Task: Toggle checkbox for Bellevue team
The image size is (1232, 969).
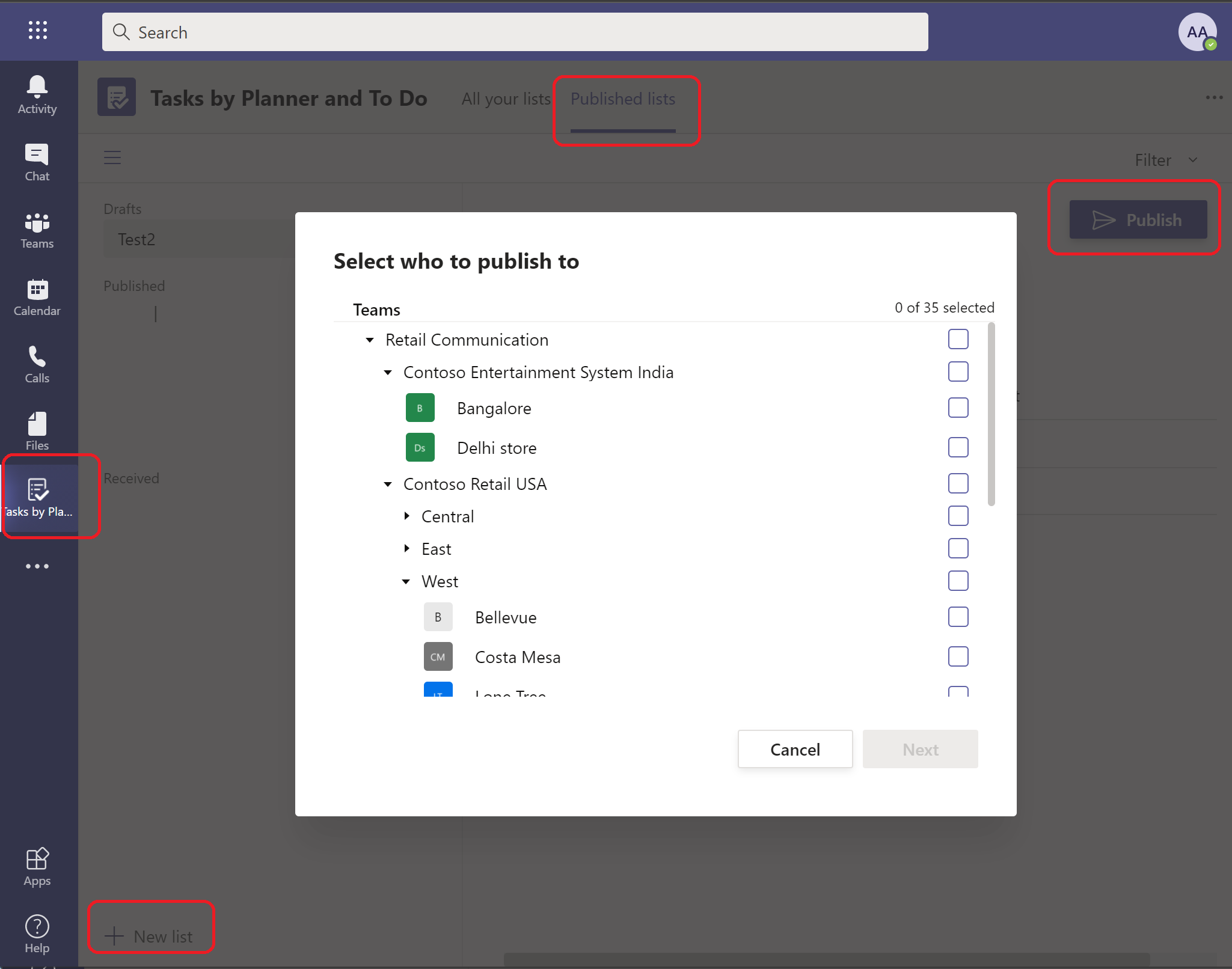Action: [958, 617]
